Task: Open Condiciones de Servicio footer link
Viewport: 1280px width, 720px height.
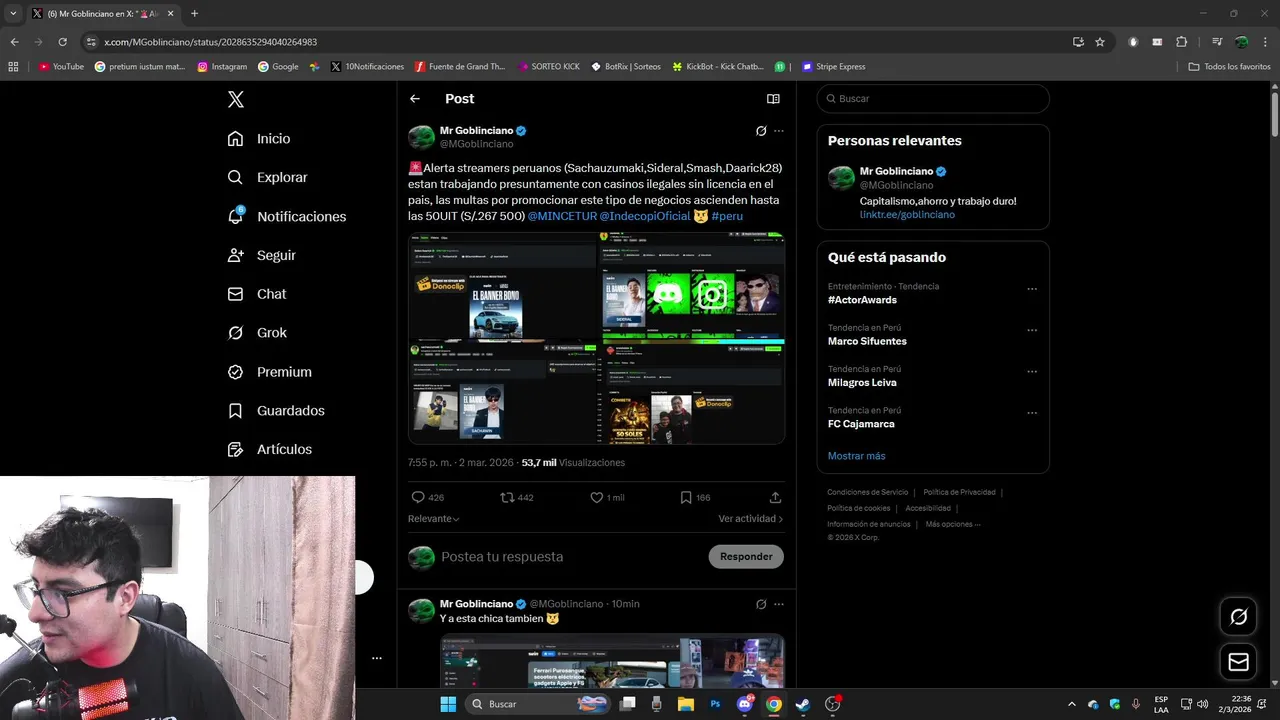Action: (868, 492)
